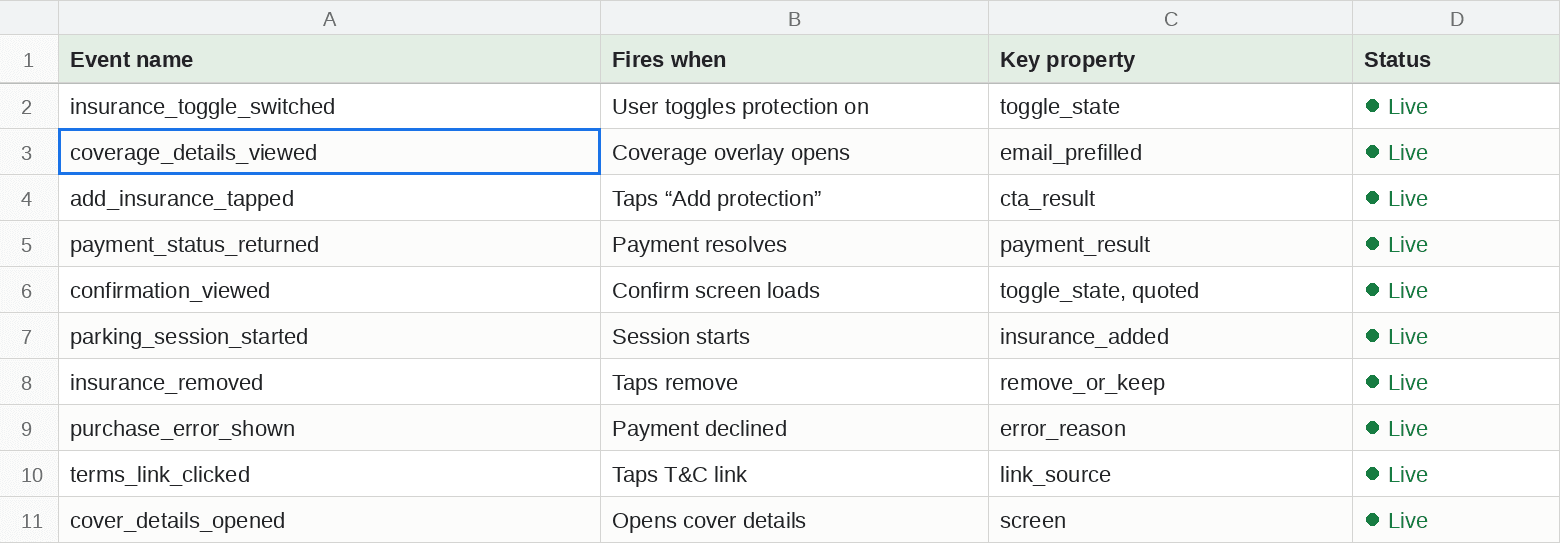This screenshot has width=1560, height=544.
Task: Select the column C header
Action: coord(1170,18)
